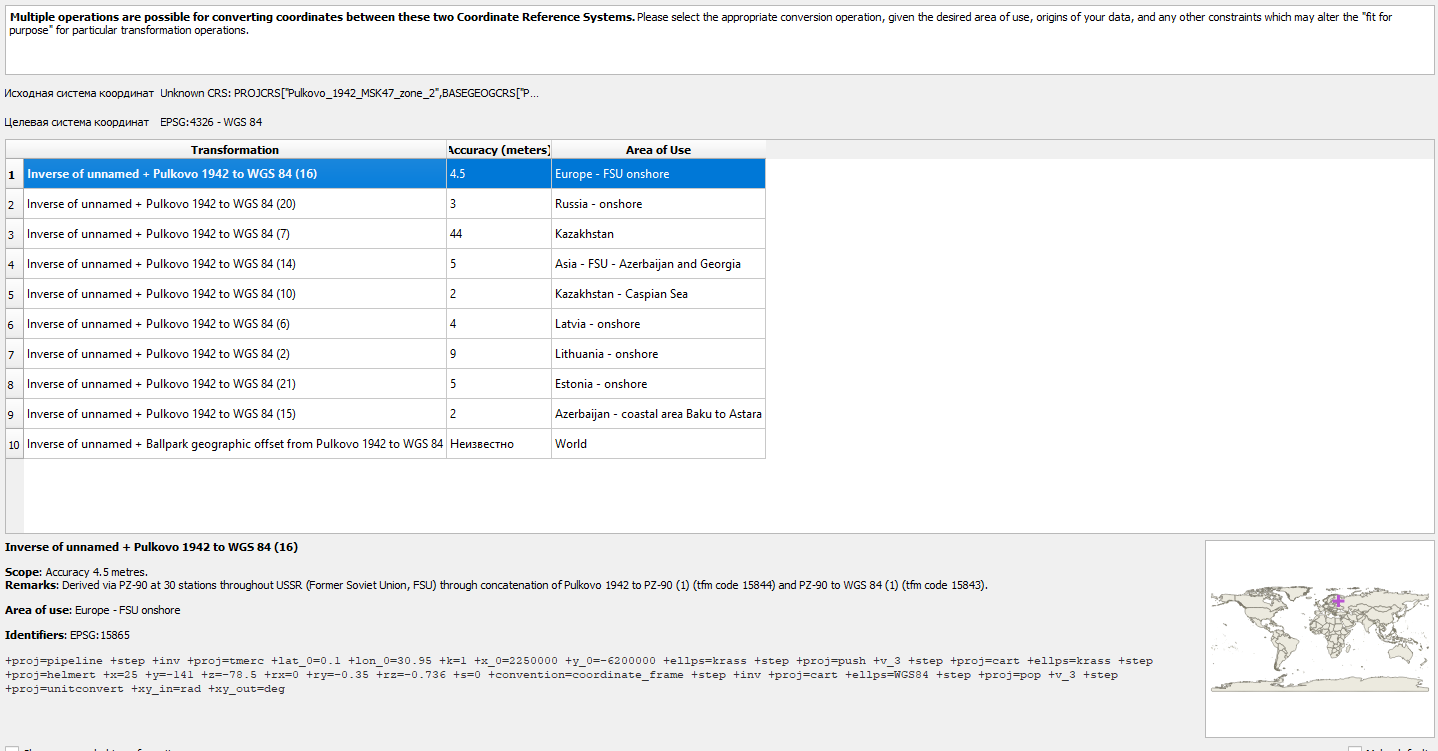Viewport: 1438px width, 751px height.
Task: Select Pulkovo 1942 to WGS 84 (16) transformation
Action: click(235, 174)
